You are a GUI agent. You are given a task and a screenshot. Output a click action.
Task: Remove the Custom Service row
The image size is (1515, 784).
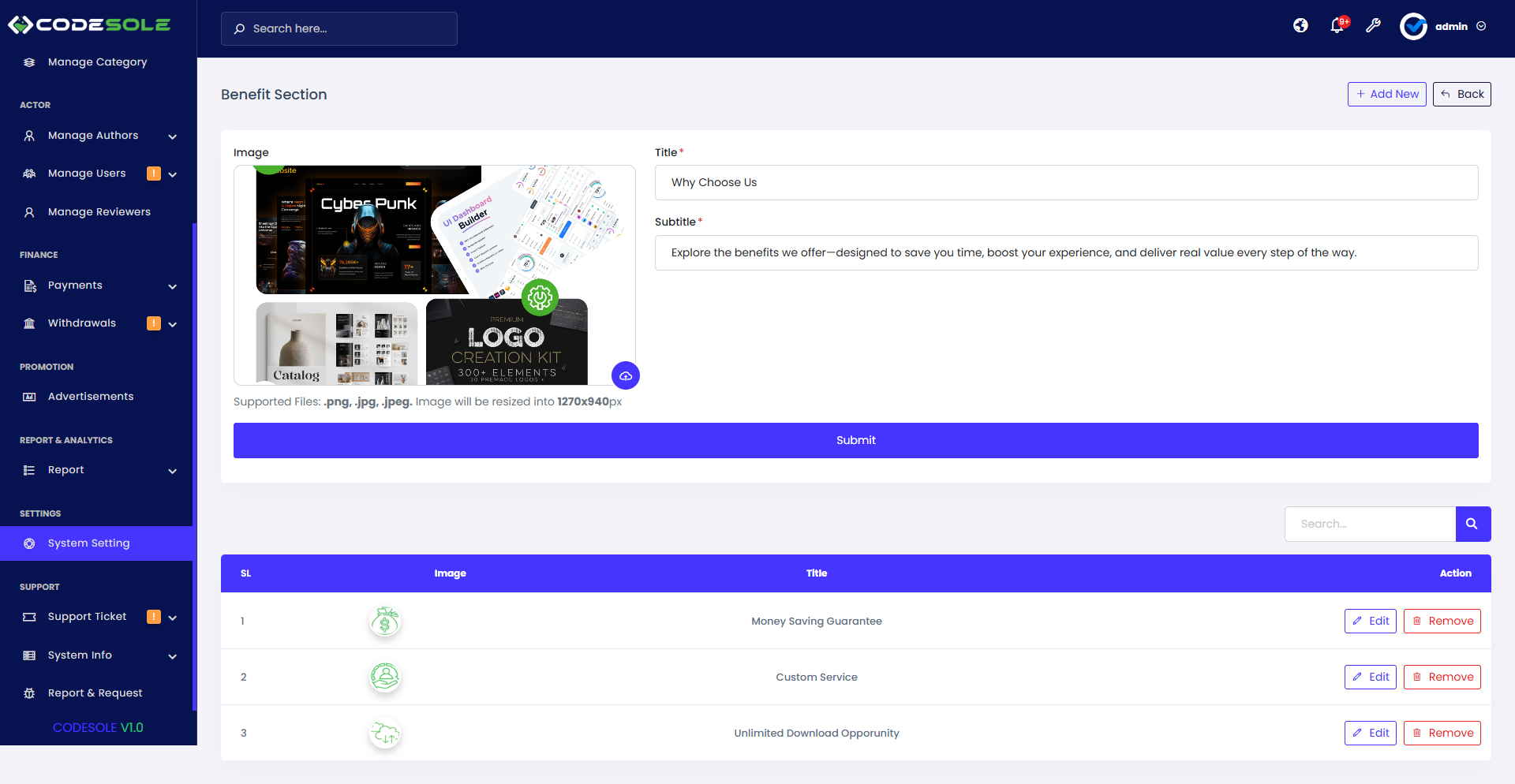pyautogui.click(x=1442, y=677)
